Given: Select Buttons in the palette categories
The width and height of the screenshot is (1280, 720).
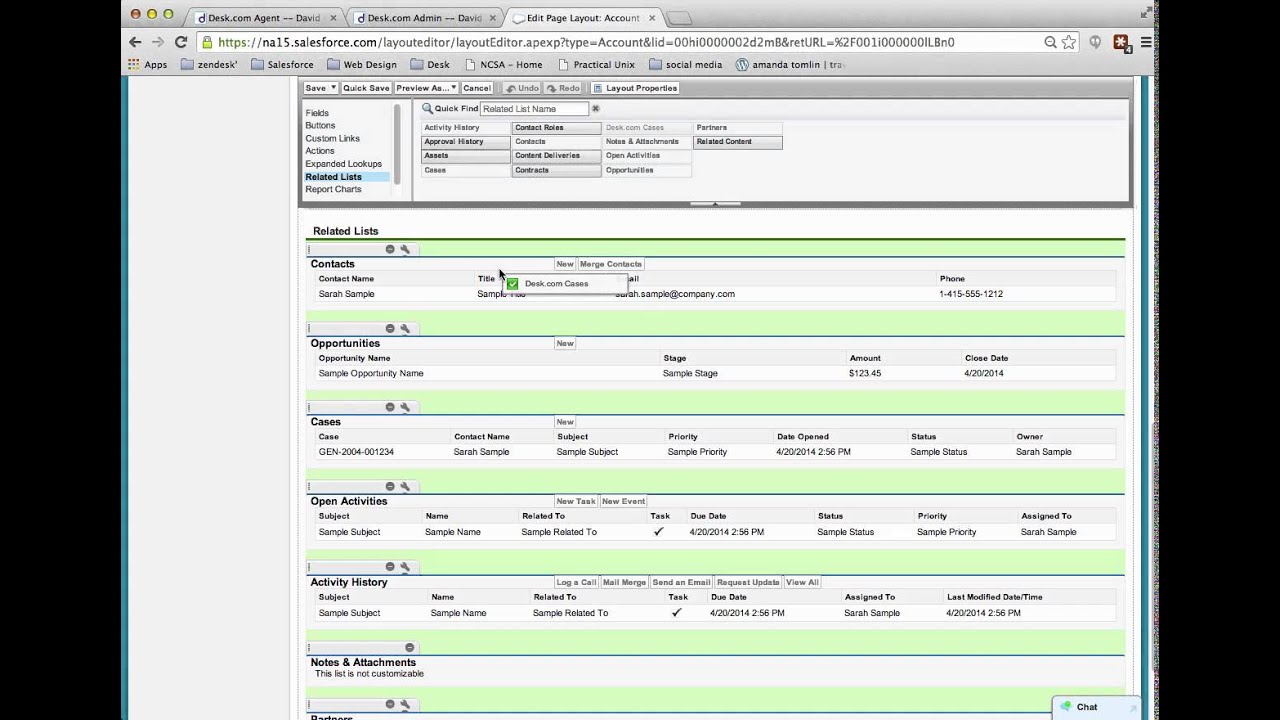Looking at the screenshot, I should point(320,126).
